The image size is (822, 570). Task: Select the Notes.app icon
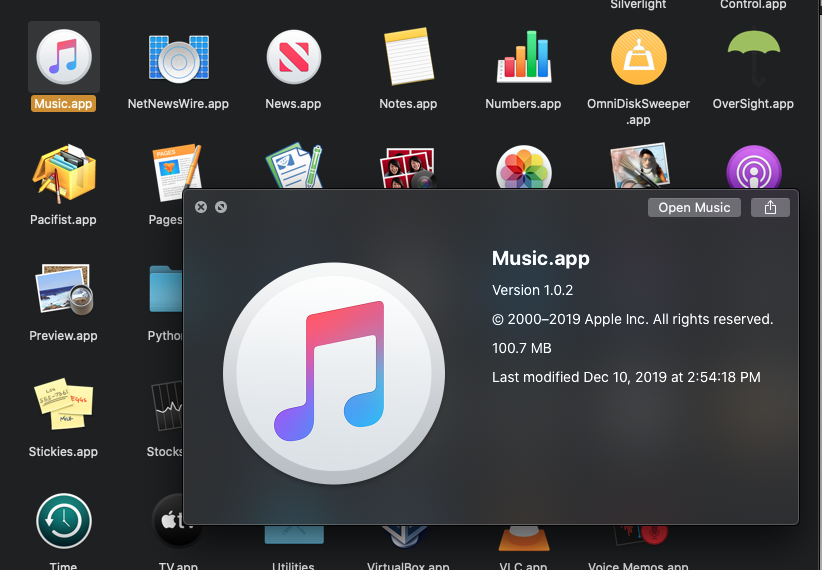[x=409, y=56]
